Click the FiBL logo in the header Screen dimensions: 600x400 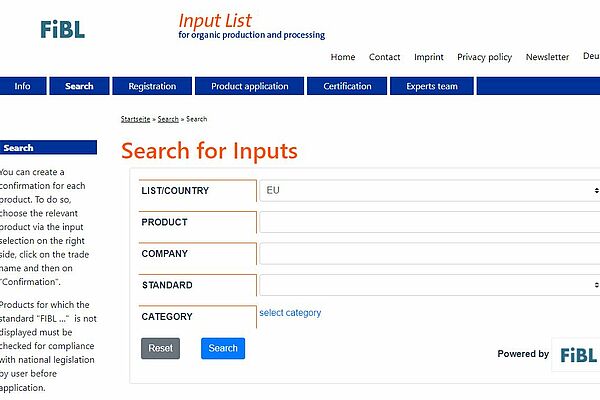click(62, 29)
